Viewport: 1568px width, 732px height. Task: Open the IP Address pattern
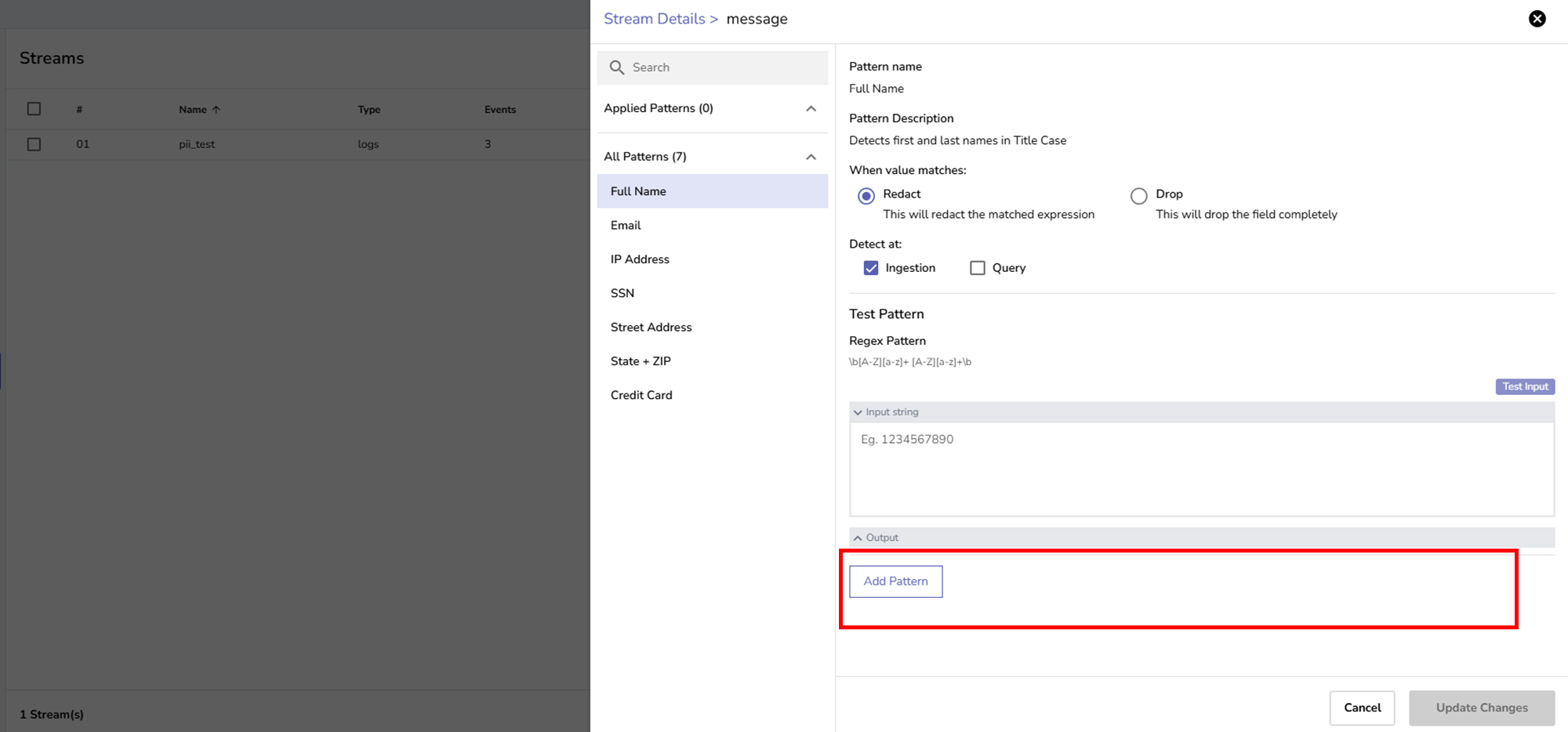(640, 259)
